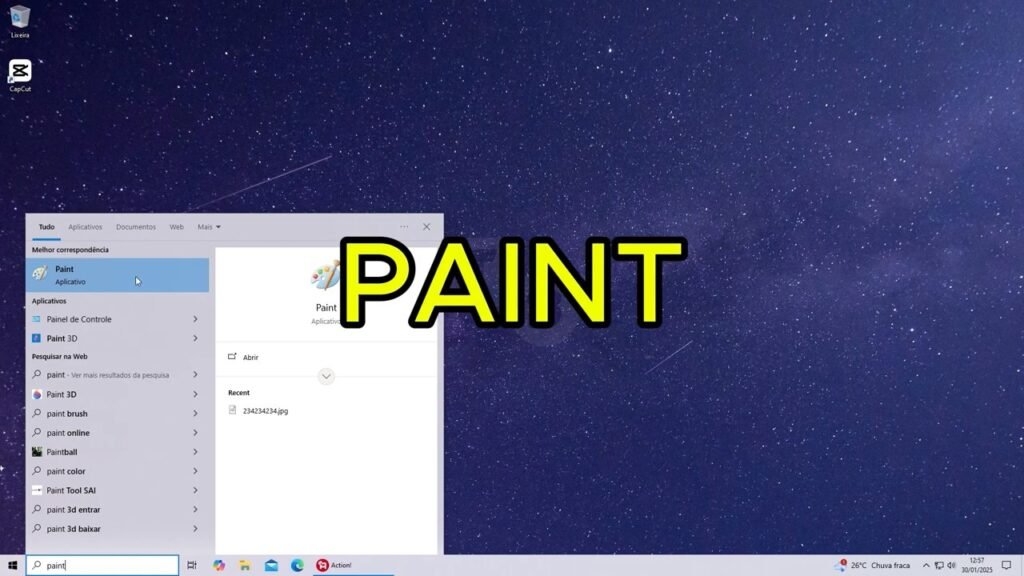Open the CapCut desktop shortcut
This screenshot has height=576, width=1024.
click(20, 76)
